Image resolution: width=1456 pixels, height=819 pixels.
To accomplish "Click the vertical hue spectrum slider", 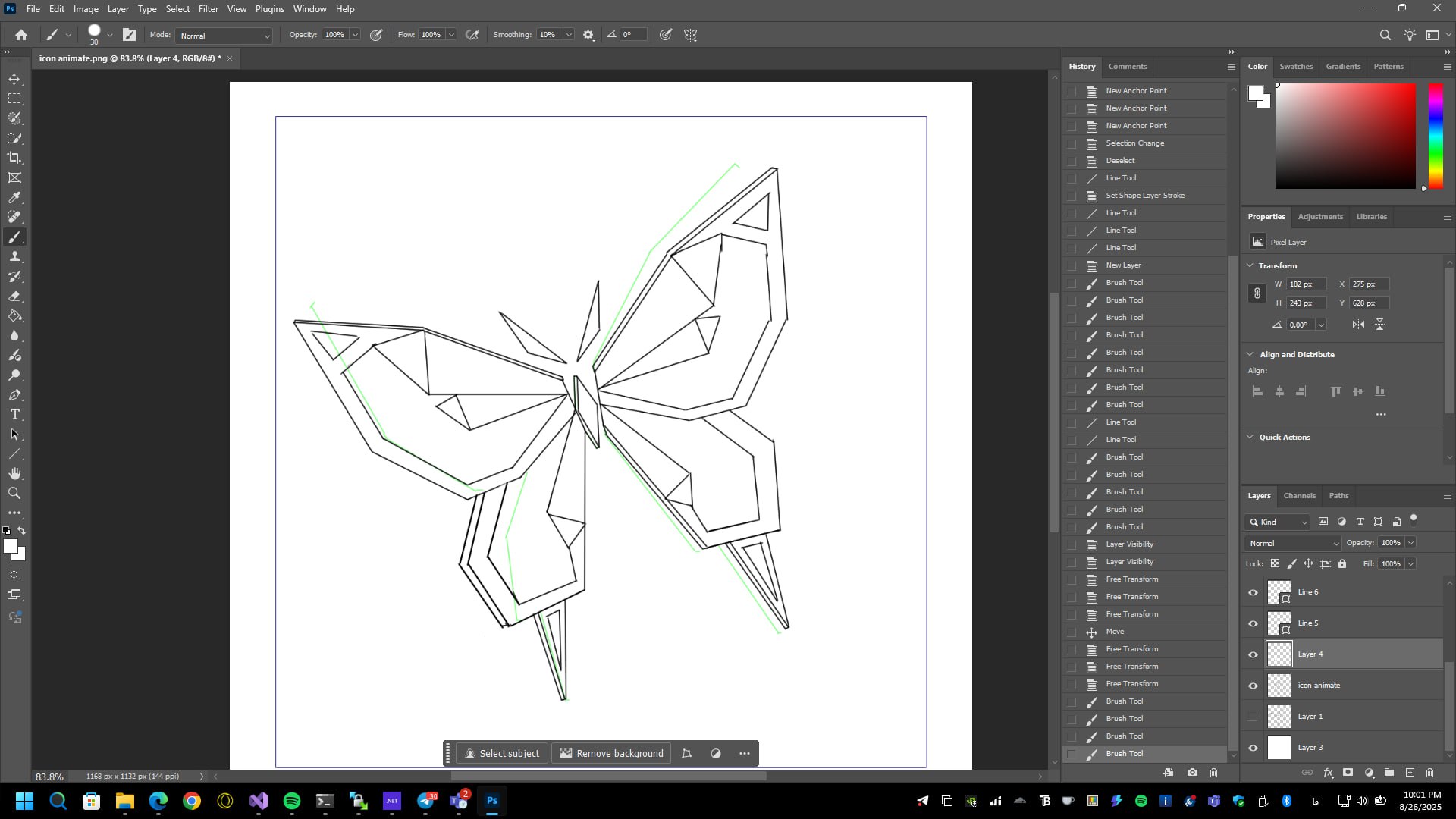I will [x=1436, y=135].
